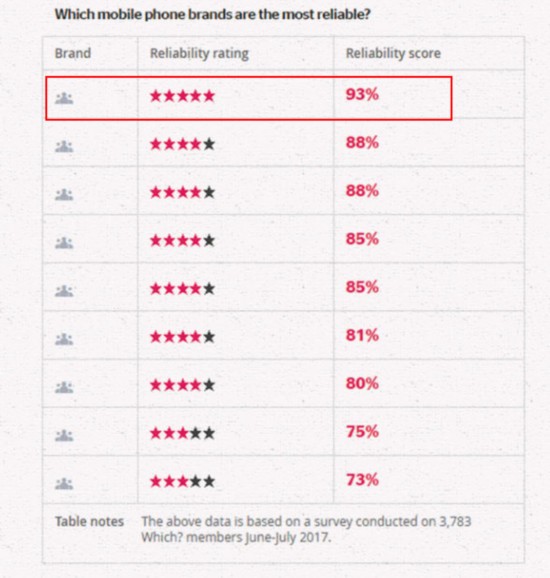This screenshot has width=550, height=578.
Task: Click the Table notes label
Action: point(89,522)
